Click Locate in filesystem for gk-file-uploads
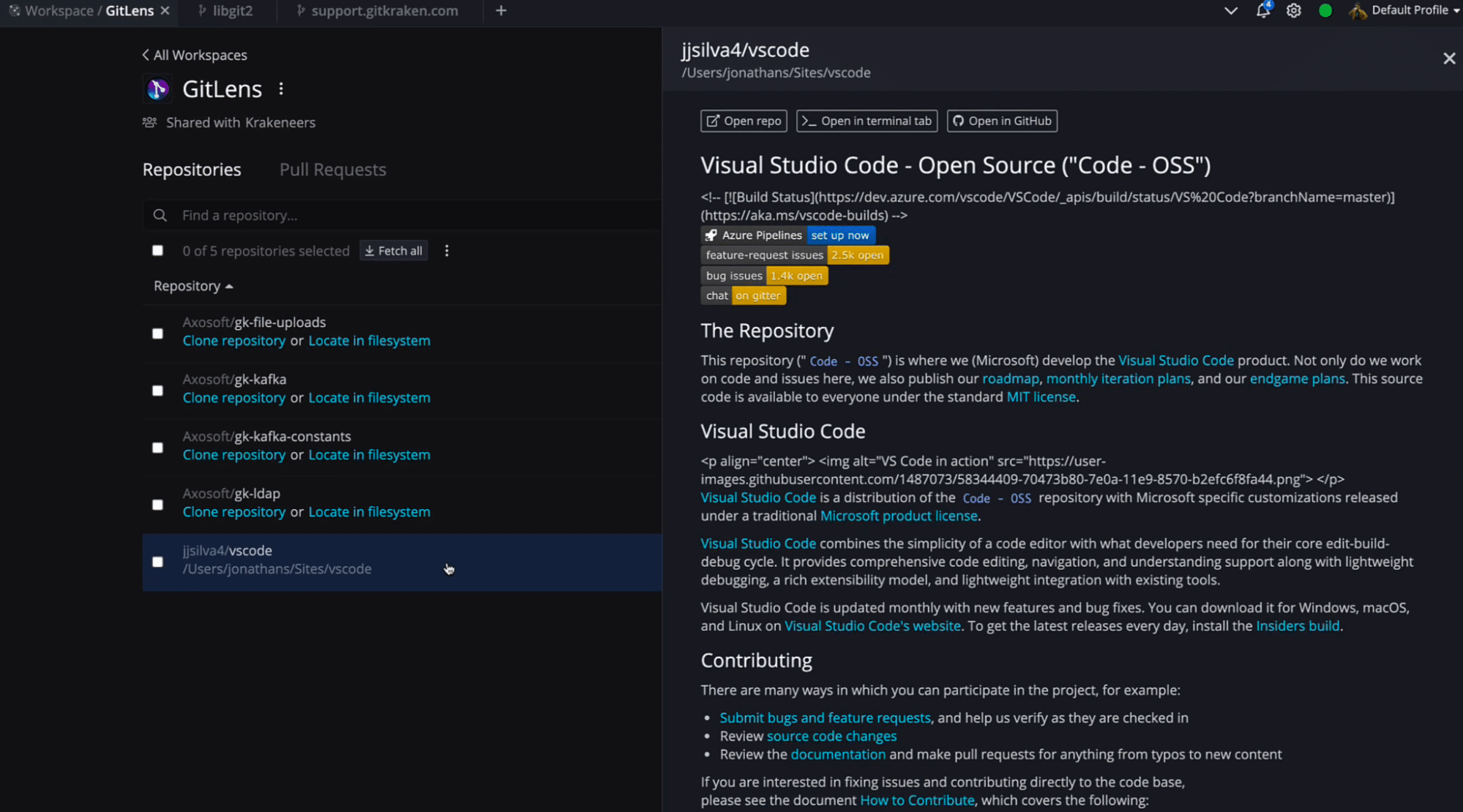 tap(370, 341)
